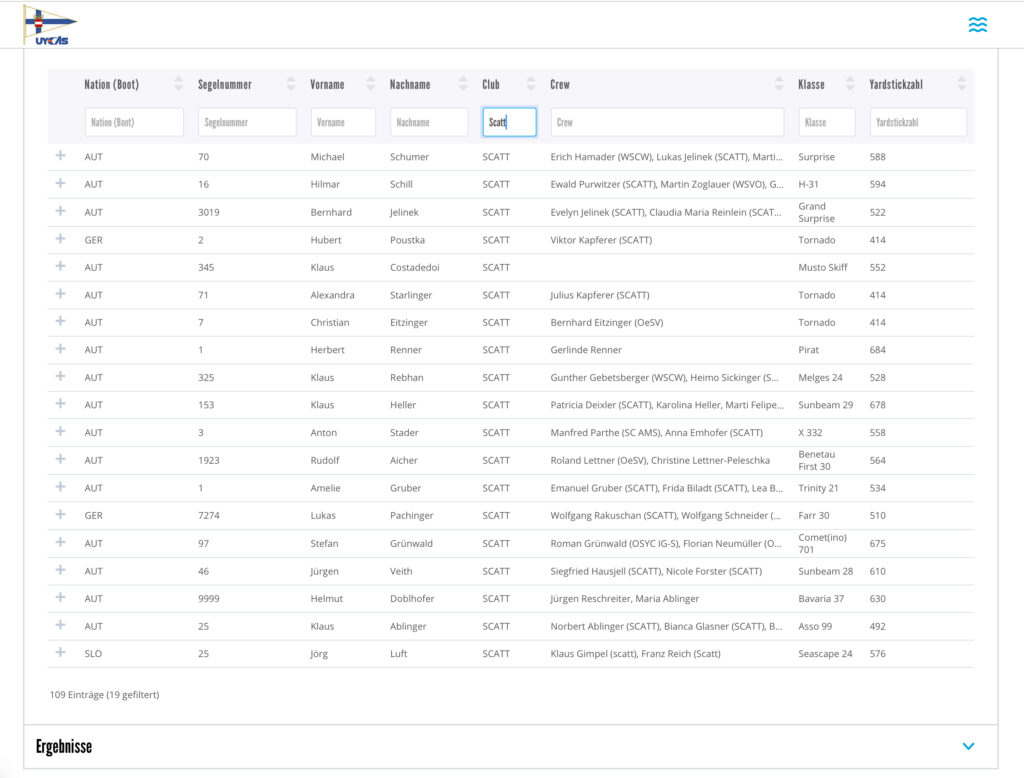1024x778 pixels.
Task: Expand row of Klaus Rebhan
Action: pos(61,376)
